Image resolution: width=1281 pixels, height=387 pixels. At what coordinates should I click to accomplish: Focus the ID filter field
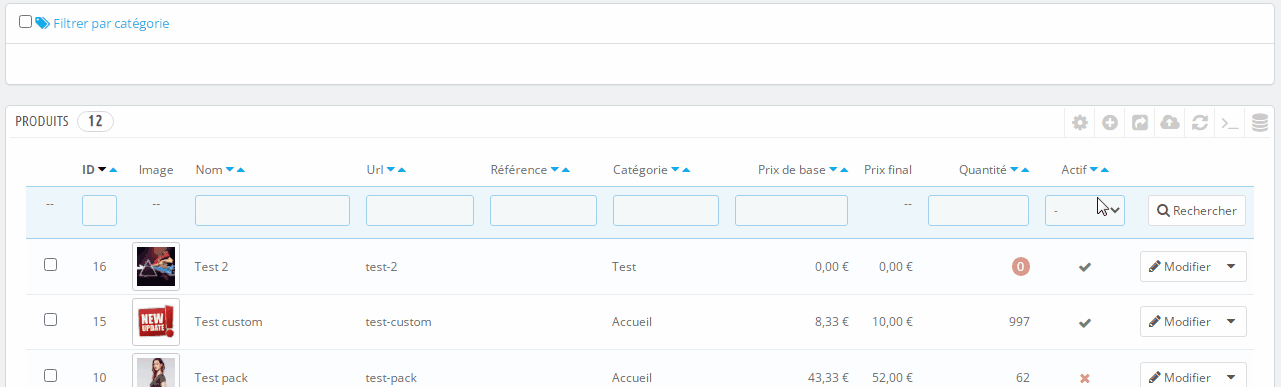click(99, 210)
